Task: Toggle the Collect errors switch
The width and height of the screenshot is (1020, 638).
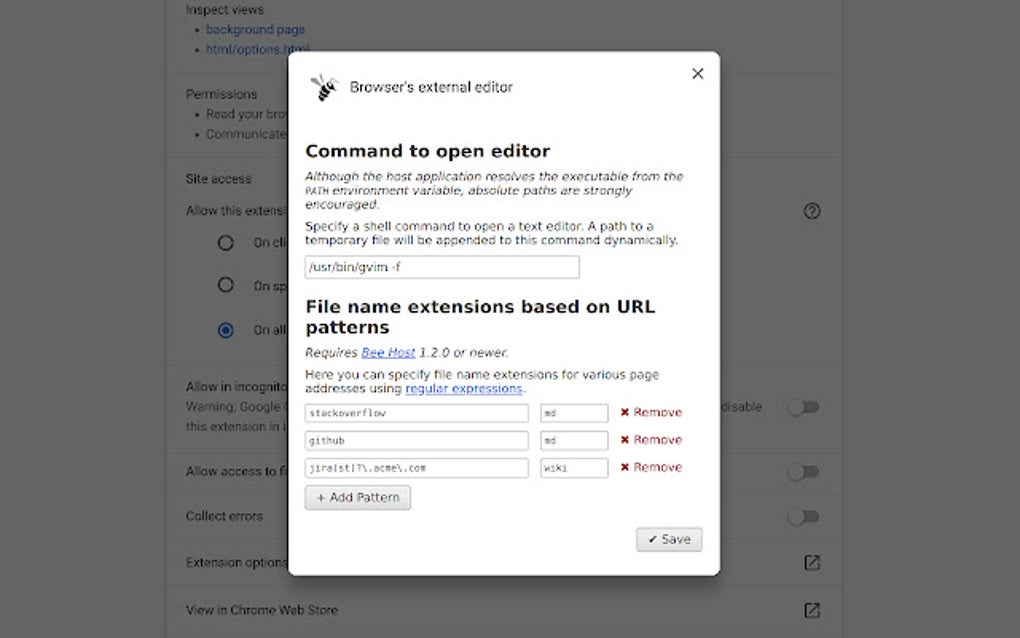Action: 803,517
